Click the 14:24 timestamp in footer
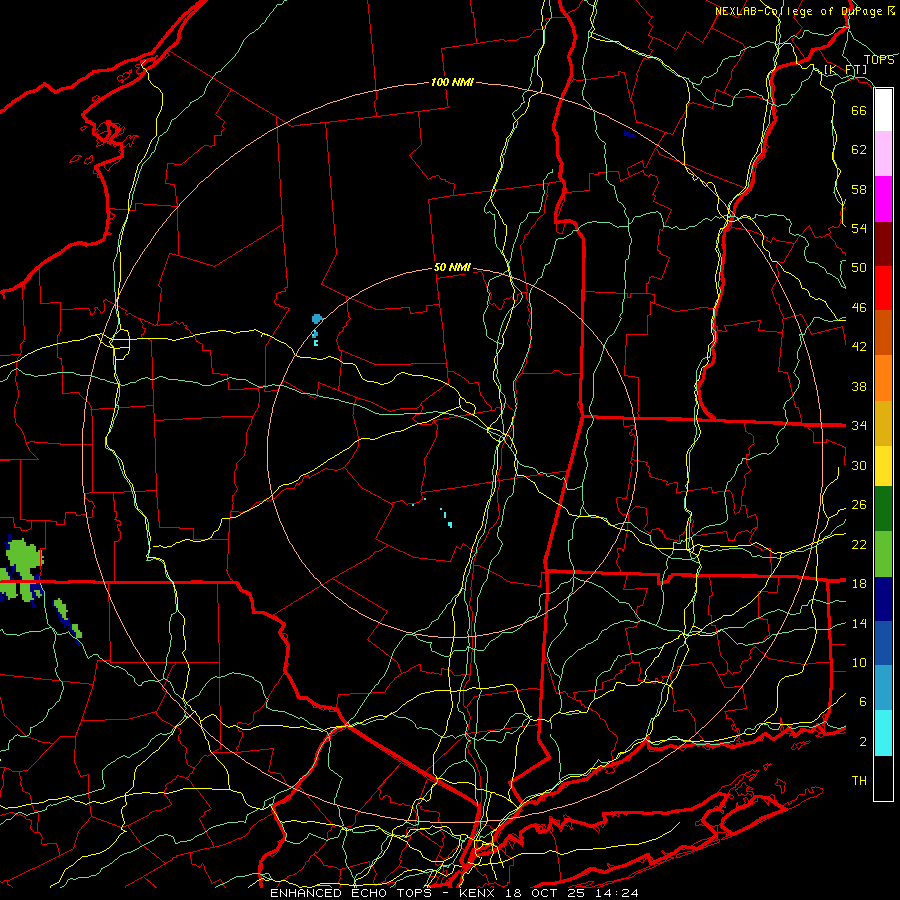The image size is (900, 900). pos(618,893)
